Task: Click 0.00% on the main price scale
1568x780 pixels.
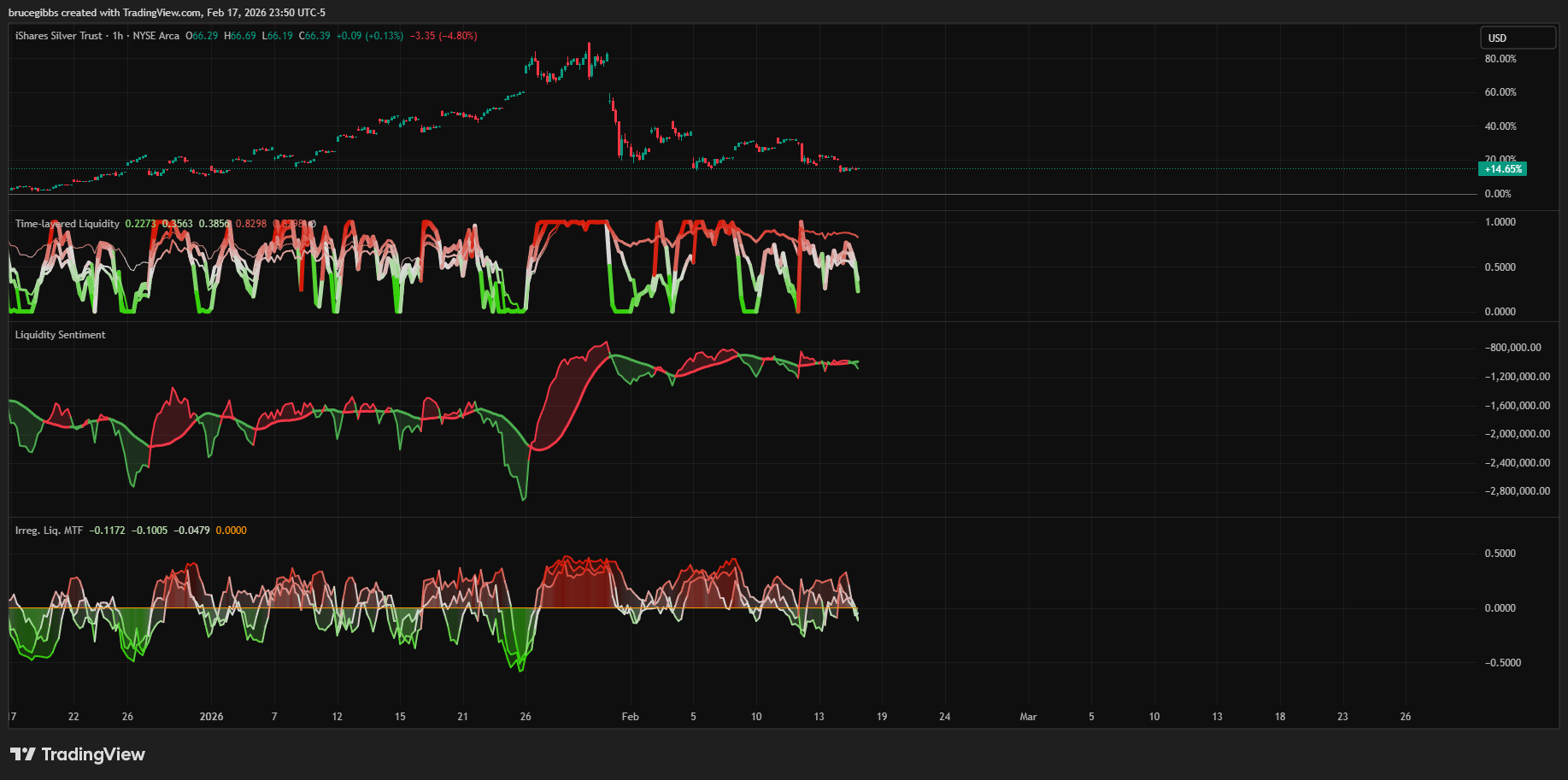Action: [x=1498, y=194]
